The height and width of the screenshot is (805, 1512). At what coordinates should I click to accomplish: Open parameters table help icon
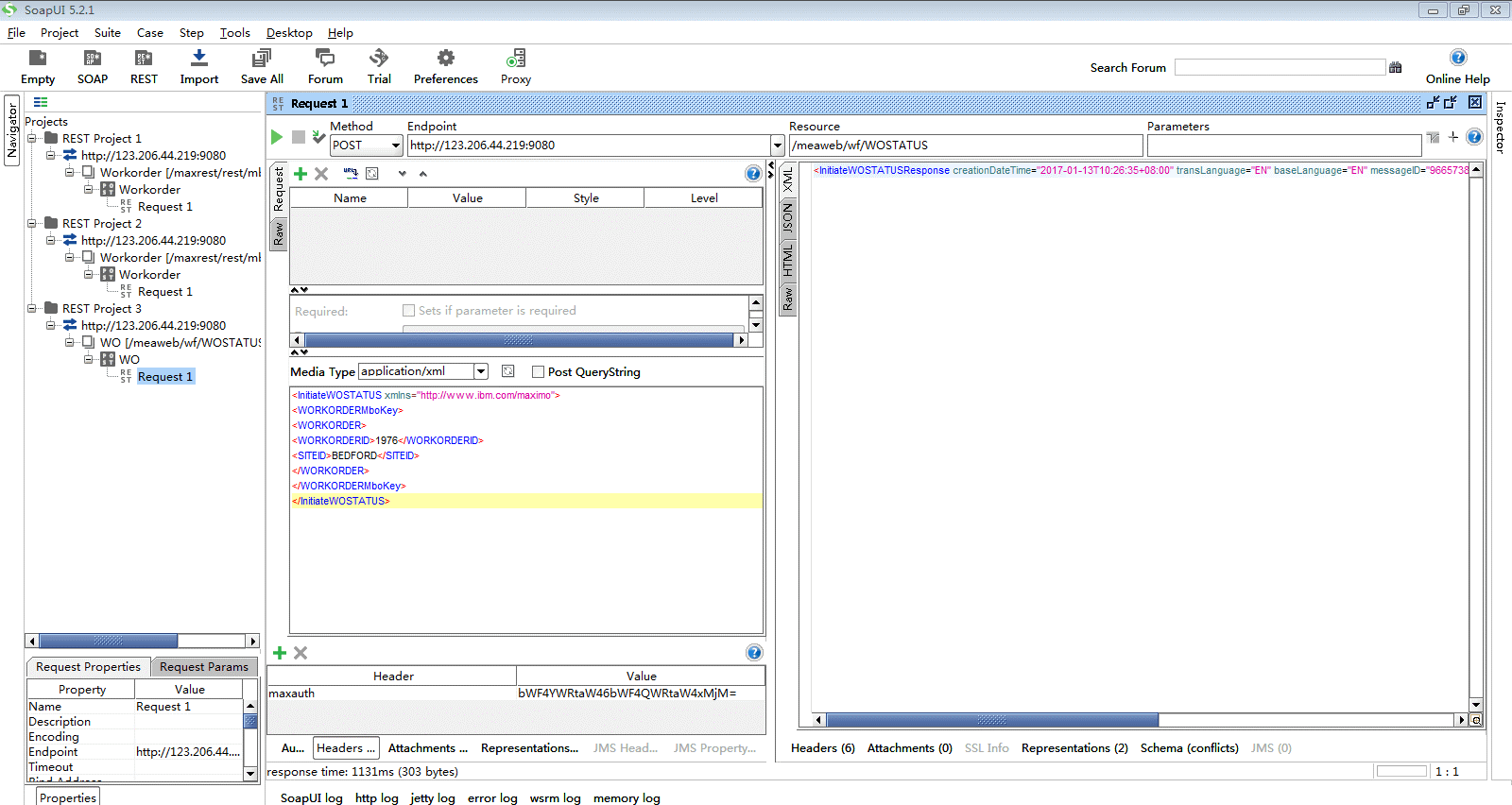click(753, 174)
